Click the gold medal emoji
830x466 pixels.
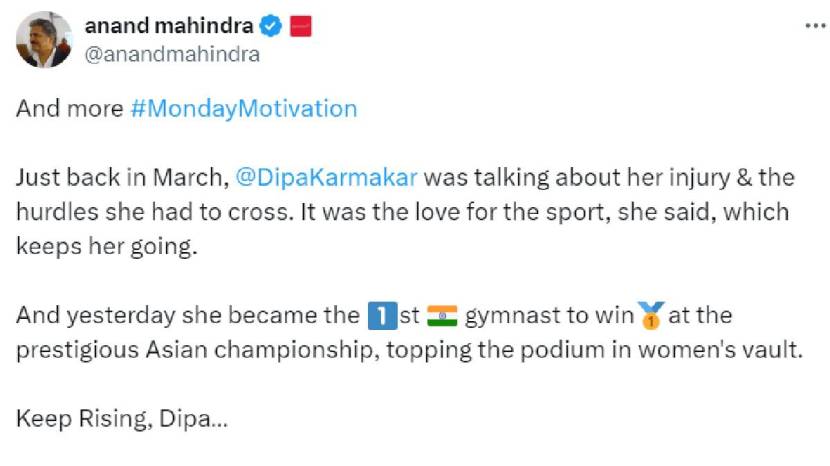(652, 317)
